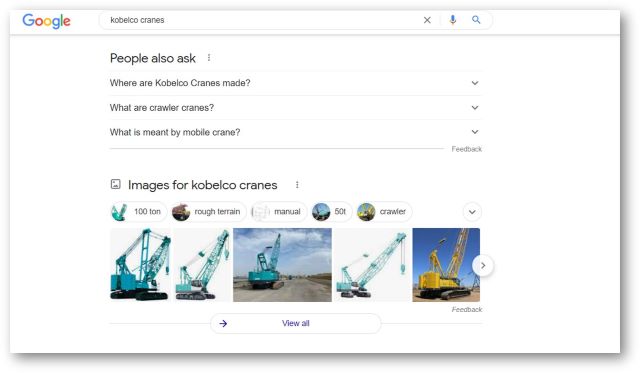Expand "What are crawler cranes?" question
This screenshot has width=640, height=373.
coord(296,108)
